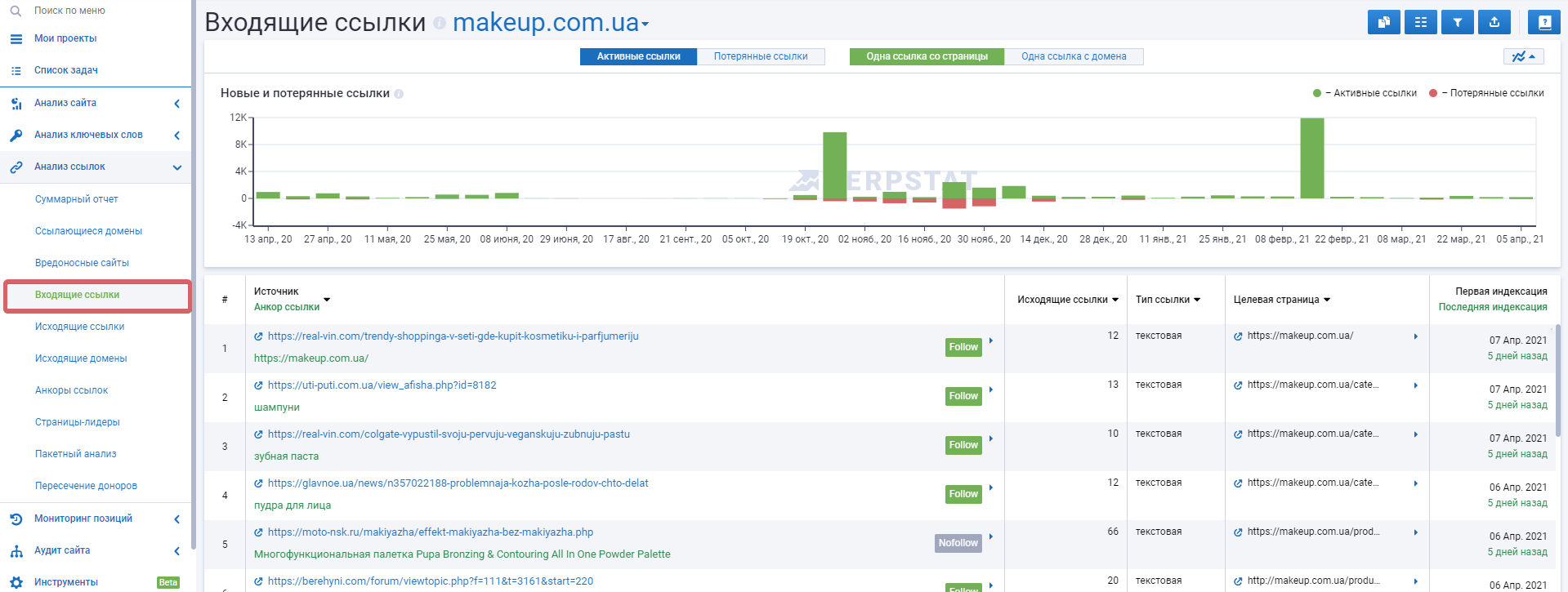Viewport: 1568px width, 592px height.
Task: Open the column settings list icon
Action: (x=1420, y=23)
